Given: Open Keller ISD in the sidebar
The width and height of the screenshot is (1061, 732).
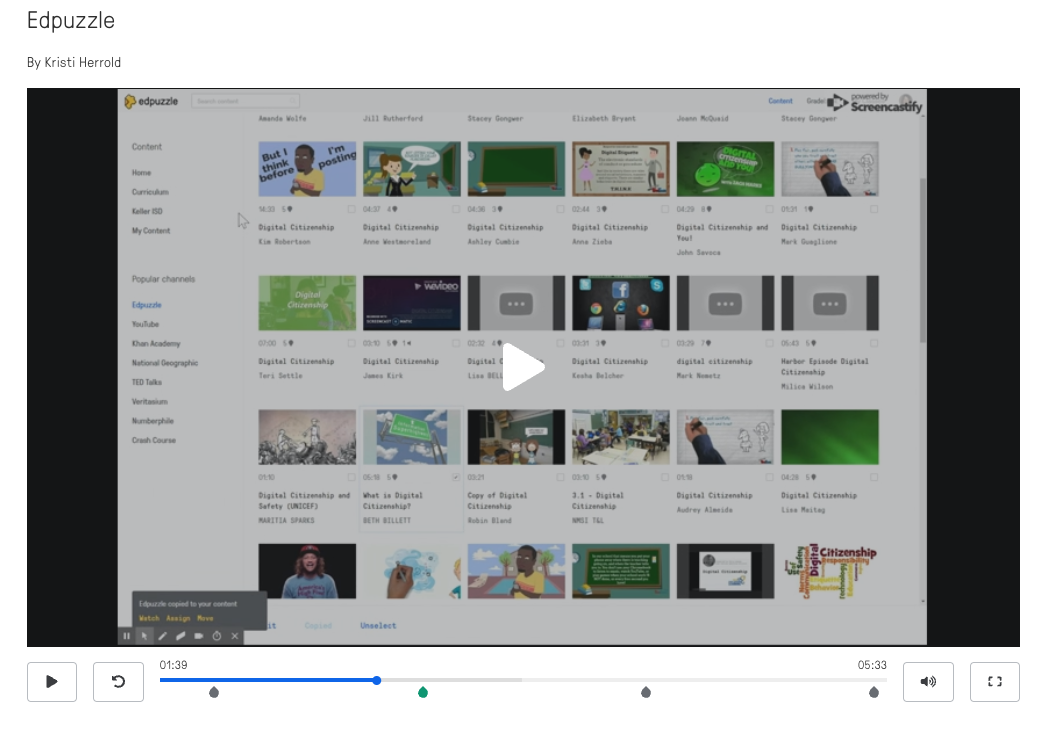Looking at the screenshot, I should (x=147, y=211).
